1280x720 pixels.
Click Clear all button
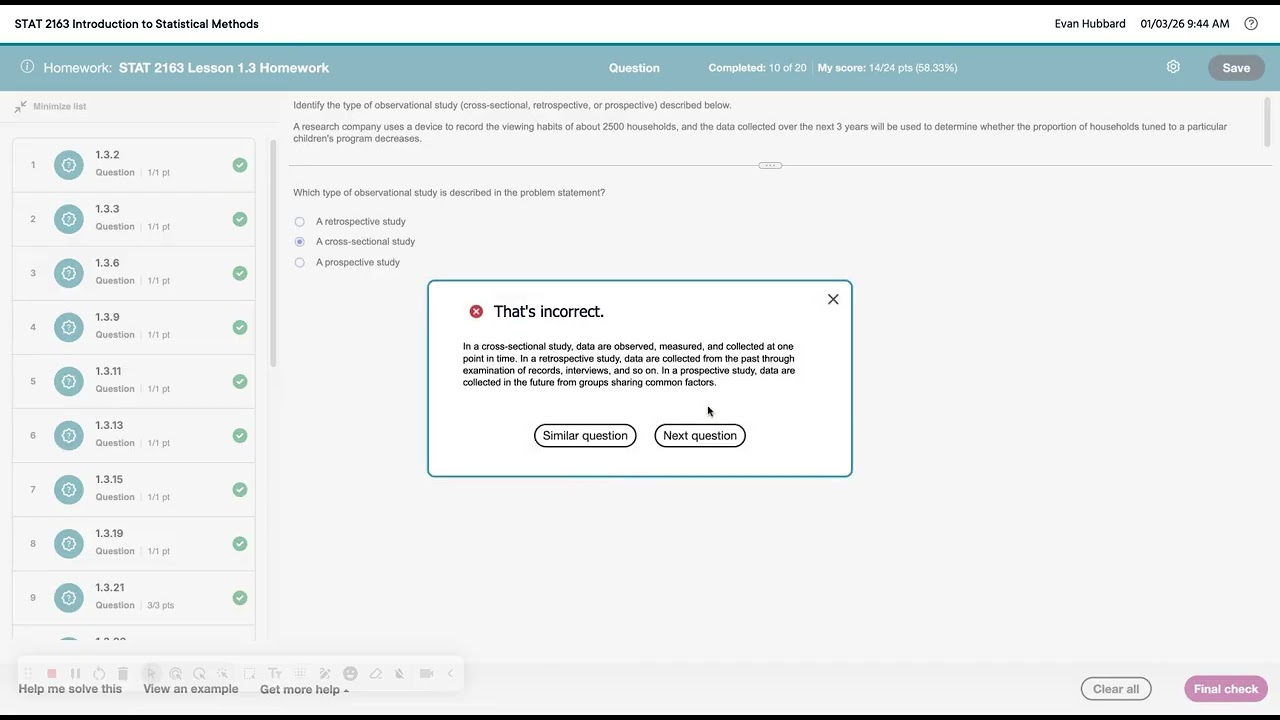point(1116,689)
